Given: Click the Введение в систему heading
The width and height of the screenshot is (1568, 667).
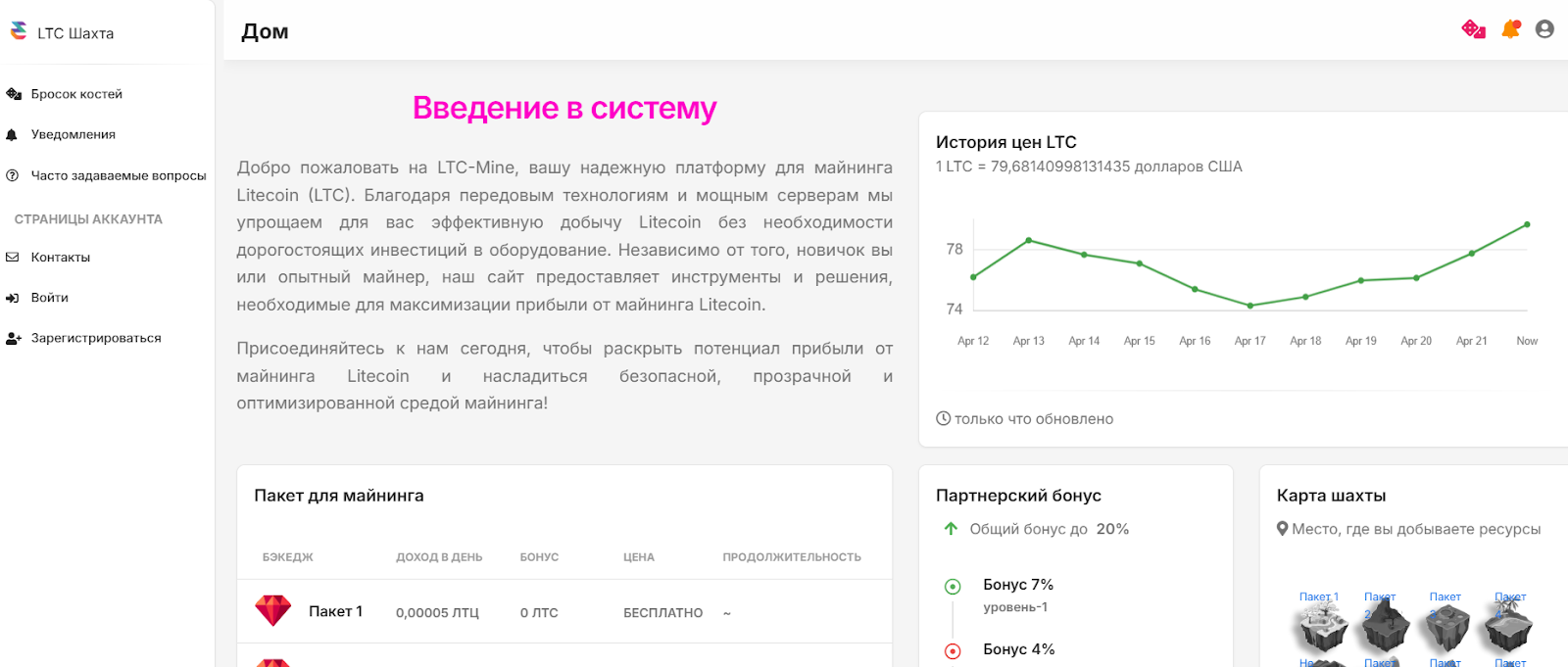Looking at the screenshot, I should click(564, 108).
